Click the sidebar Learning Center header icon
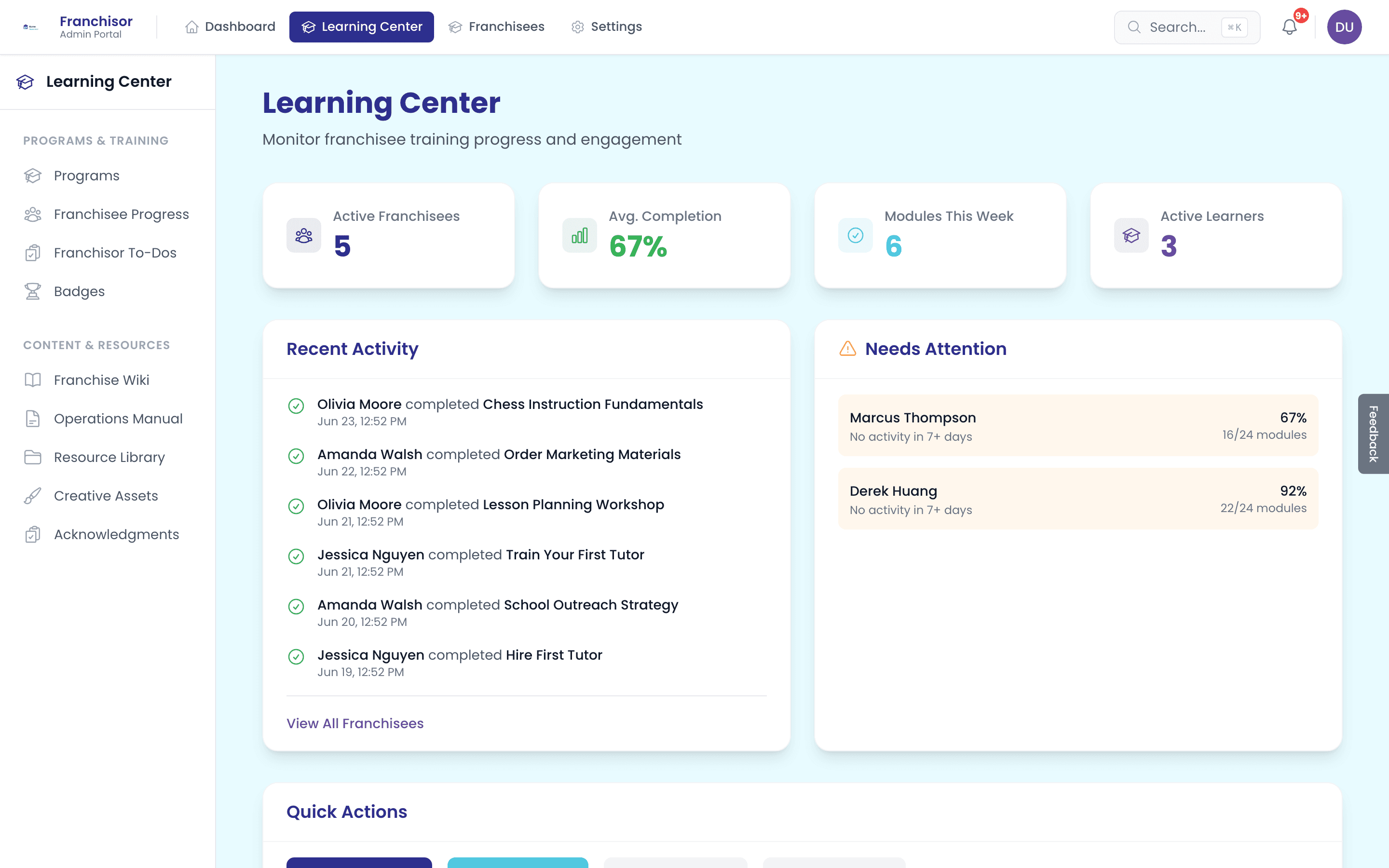The height and width of the screenshot is (868, 1389). pyautogui.click(x=25, y=81)
